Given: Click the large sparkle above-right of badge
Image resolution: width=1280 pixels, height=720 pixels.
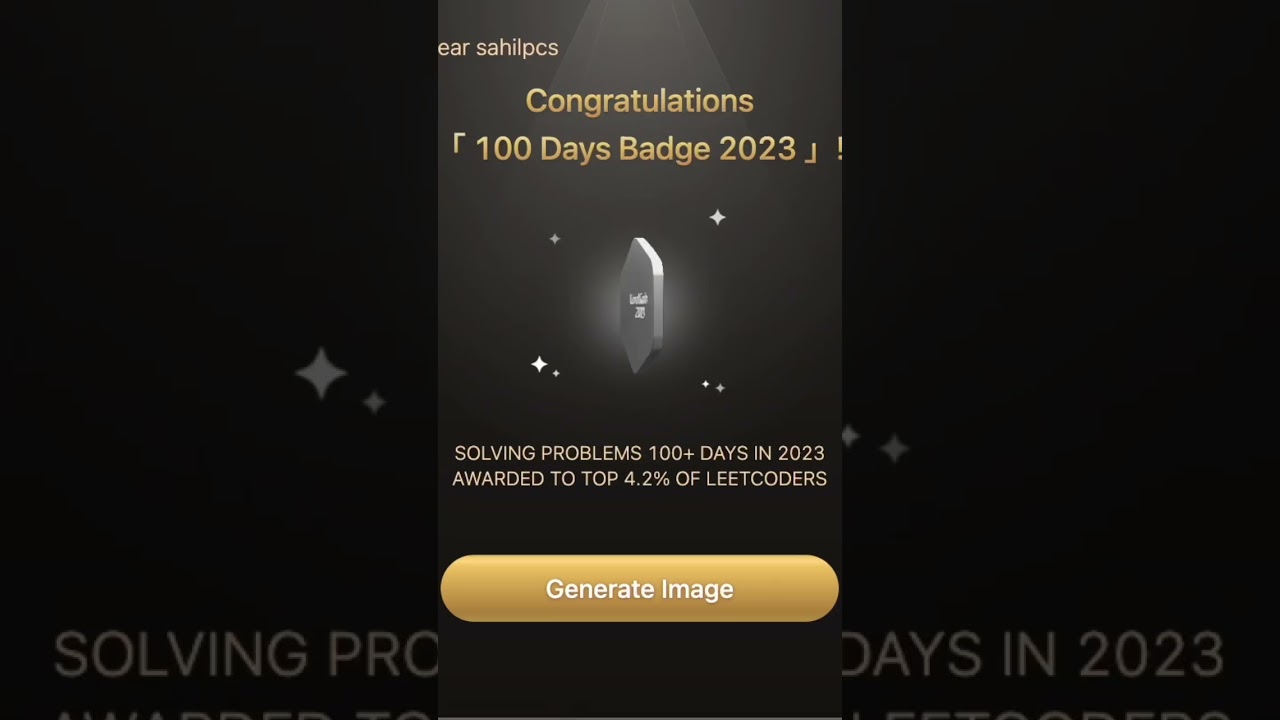Looking at the screenshot, I should pyautogui.click(x=717, y=217).
